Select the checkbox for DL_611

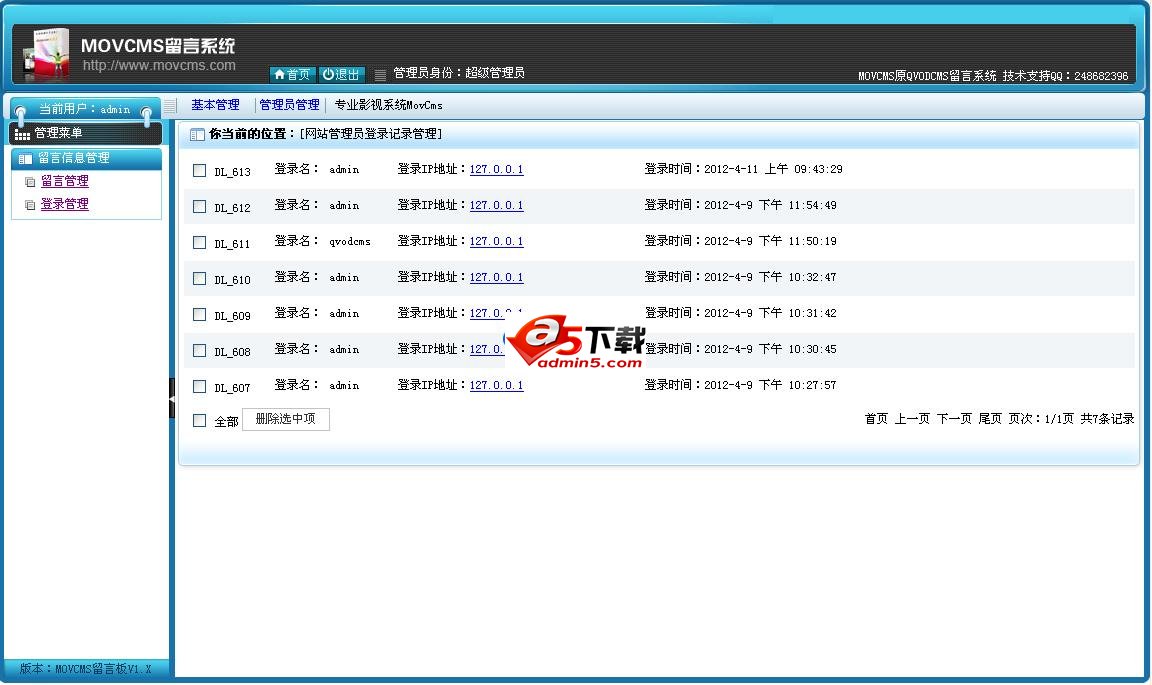click(199, 243)
